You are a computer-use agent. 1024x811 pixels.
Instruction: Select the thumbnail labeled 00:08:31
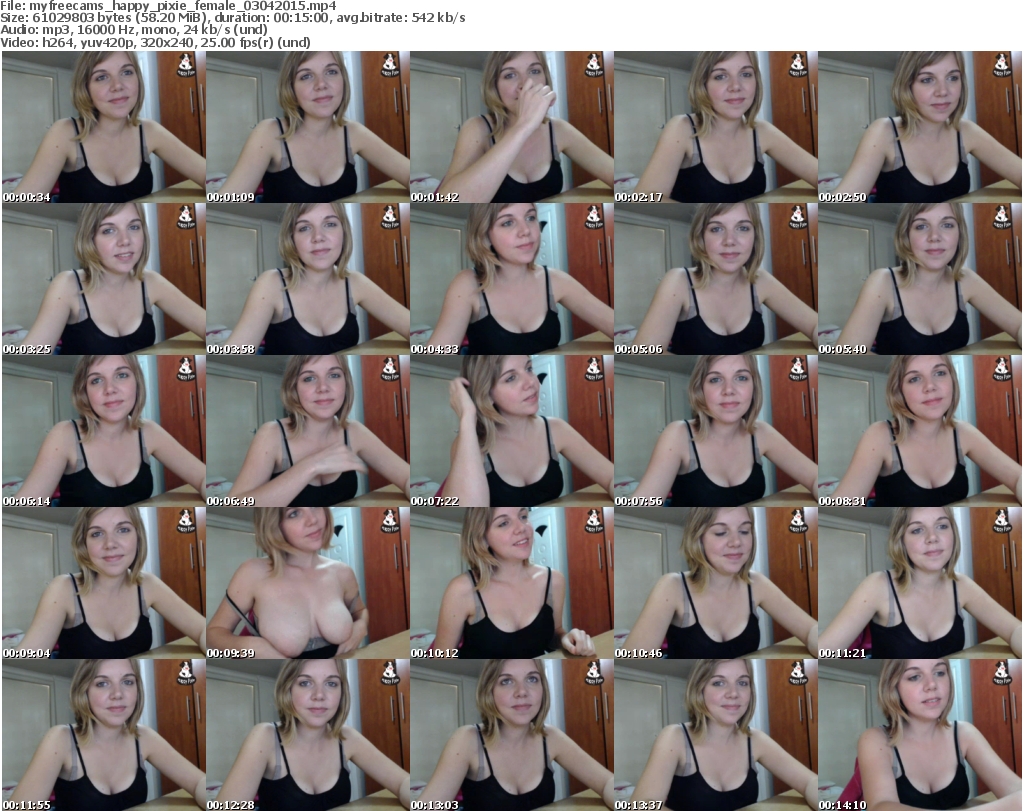tap(919, 431)
